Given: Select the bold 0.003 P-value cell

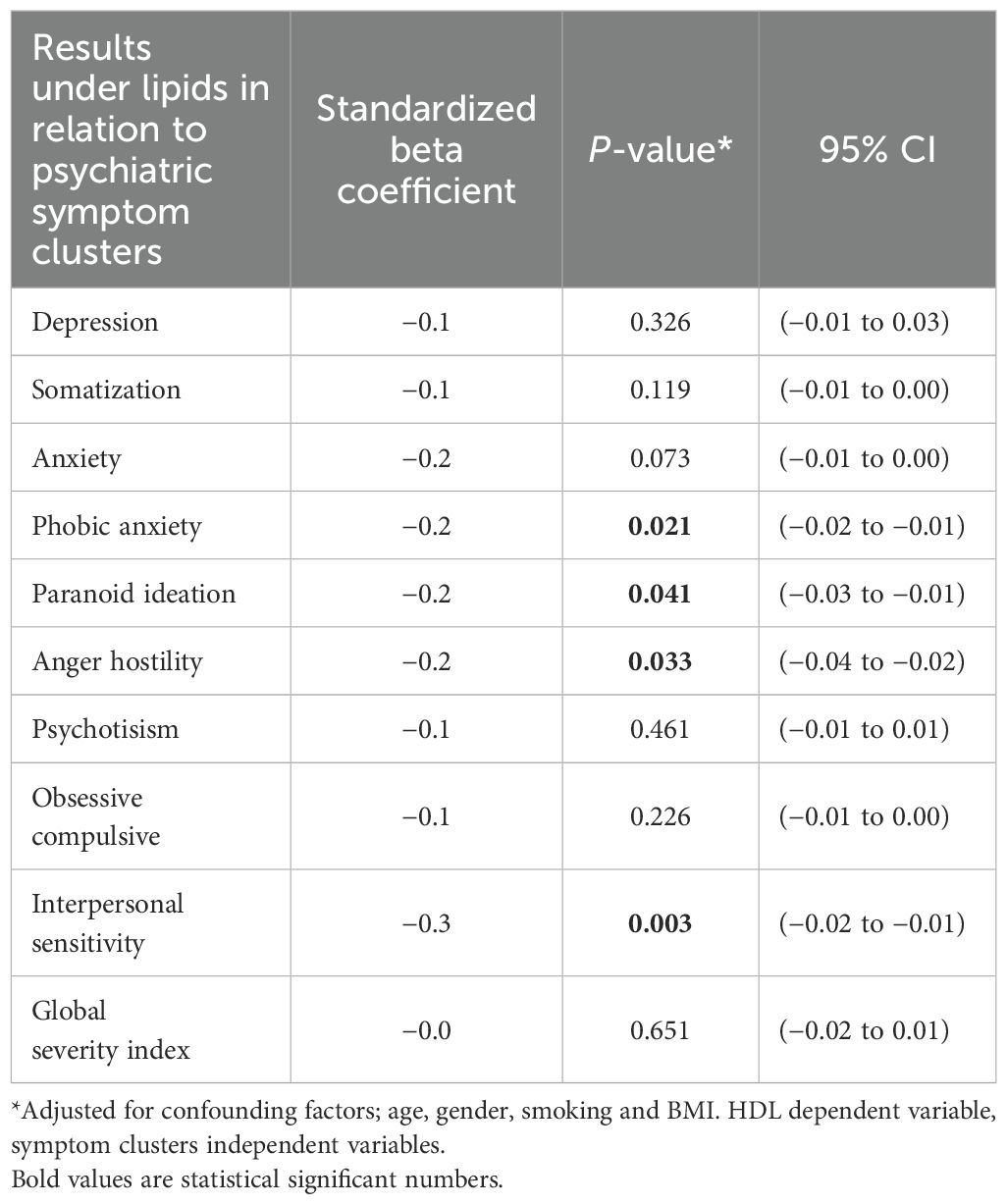Looking at the screenshot, I should click(x=661, y=922).
